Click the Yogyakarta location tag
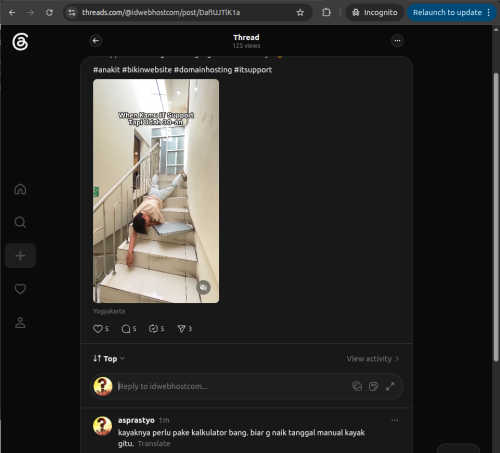500x453 pixels. pyautogui.click(x=109, y=311)
